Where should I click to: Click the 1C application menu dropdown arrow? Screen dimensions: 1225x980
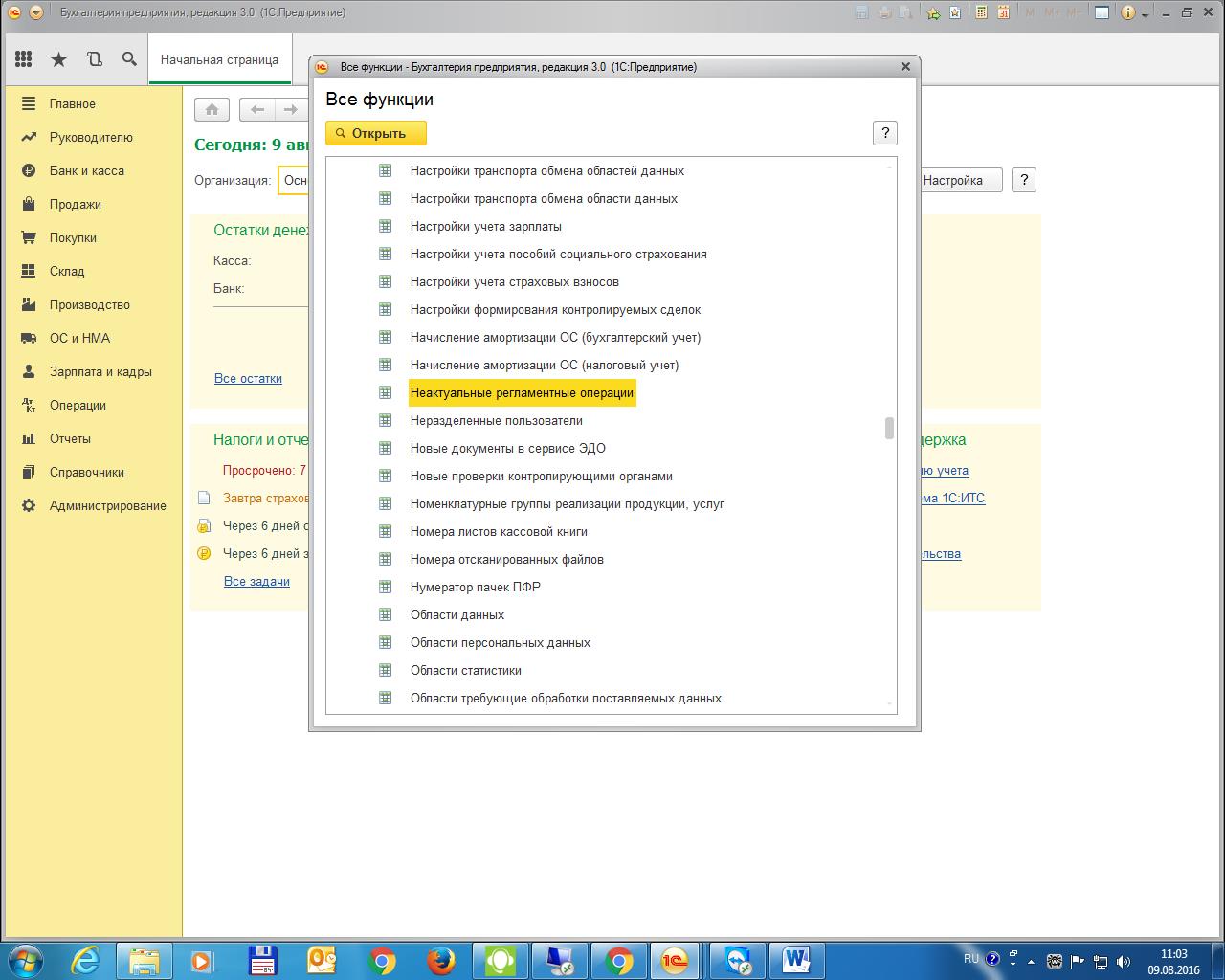pos(36,12)
